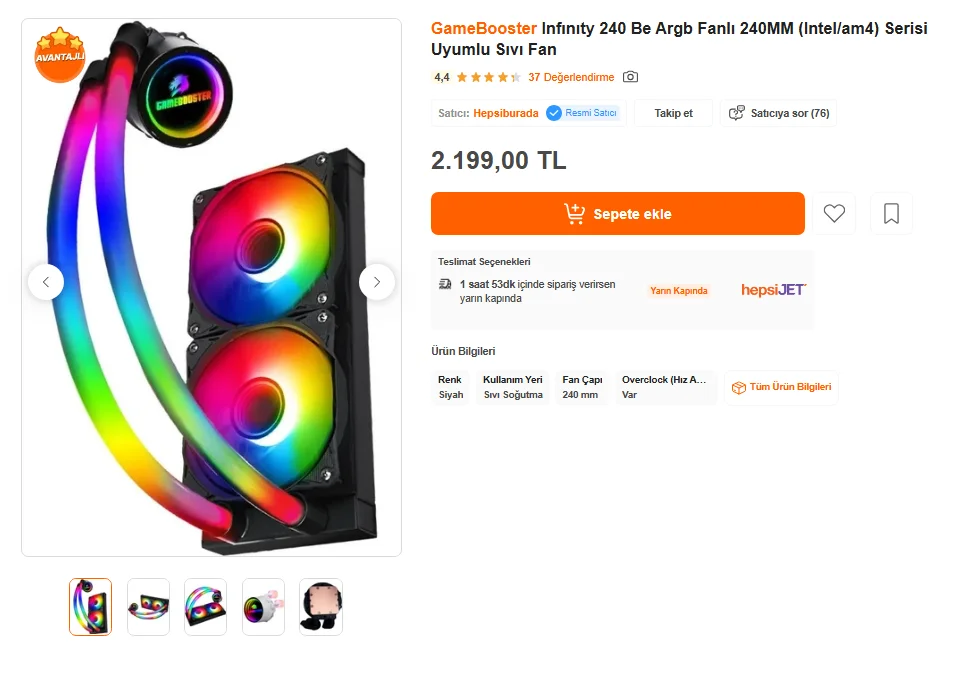Expand Tüm Ürün Bilgileri details
This screenshot has width=973, height=678.
(781, 387)
